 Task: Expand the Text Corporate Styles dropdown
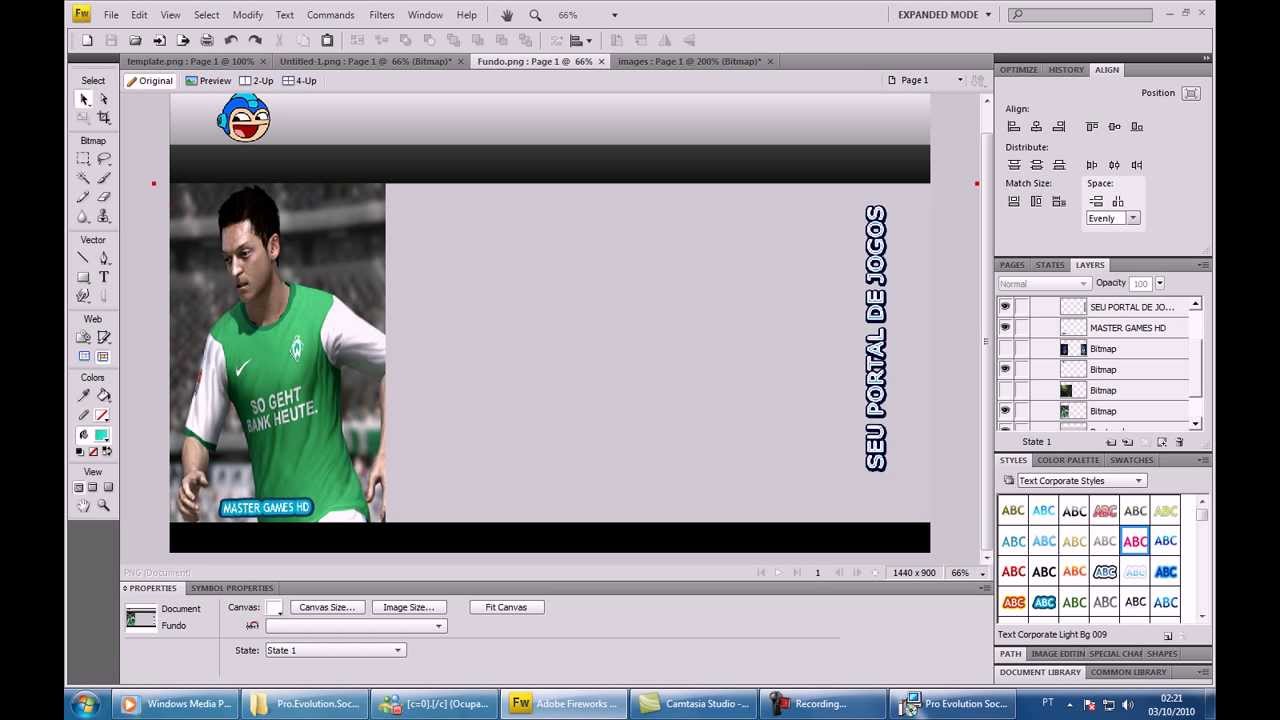(1074, 481)
